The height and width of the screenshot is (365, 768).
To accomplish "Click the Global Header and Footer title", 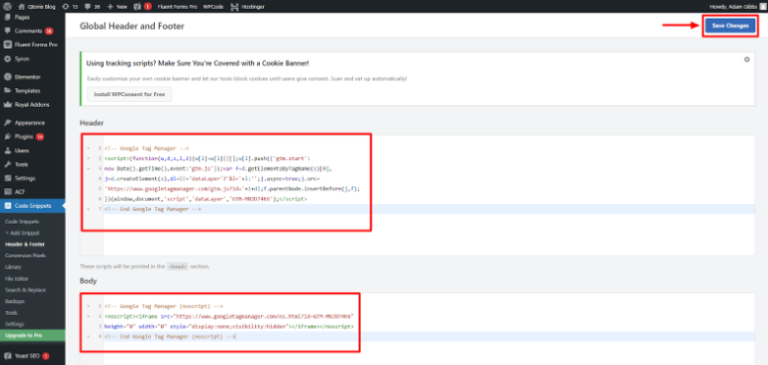I will pyautogui.click(x=132, y=26).
